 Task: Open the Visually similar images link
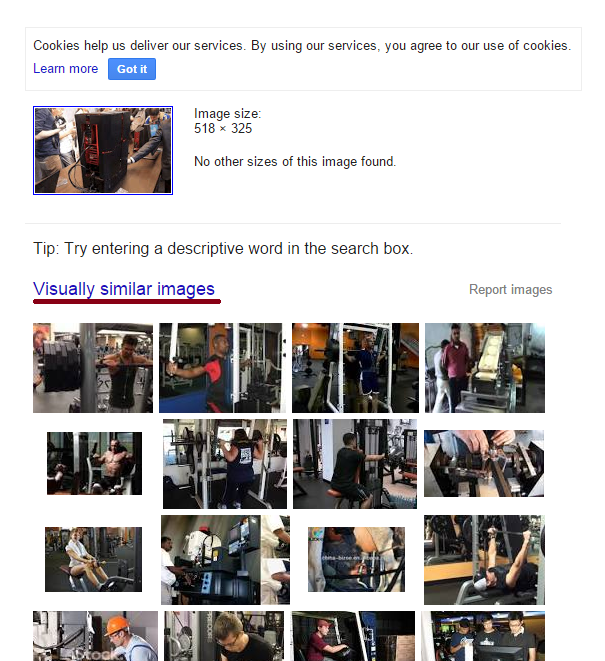coord(124,289)
